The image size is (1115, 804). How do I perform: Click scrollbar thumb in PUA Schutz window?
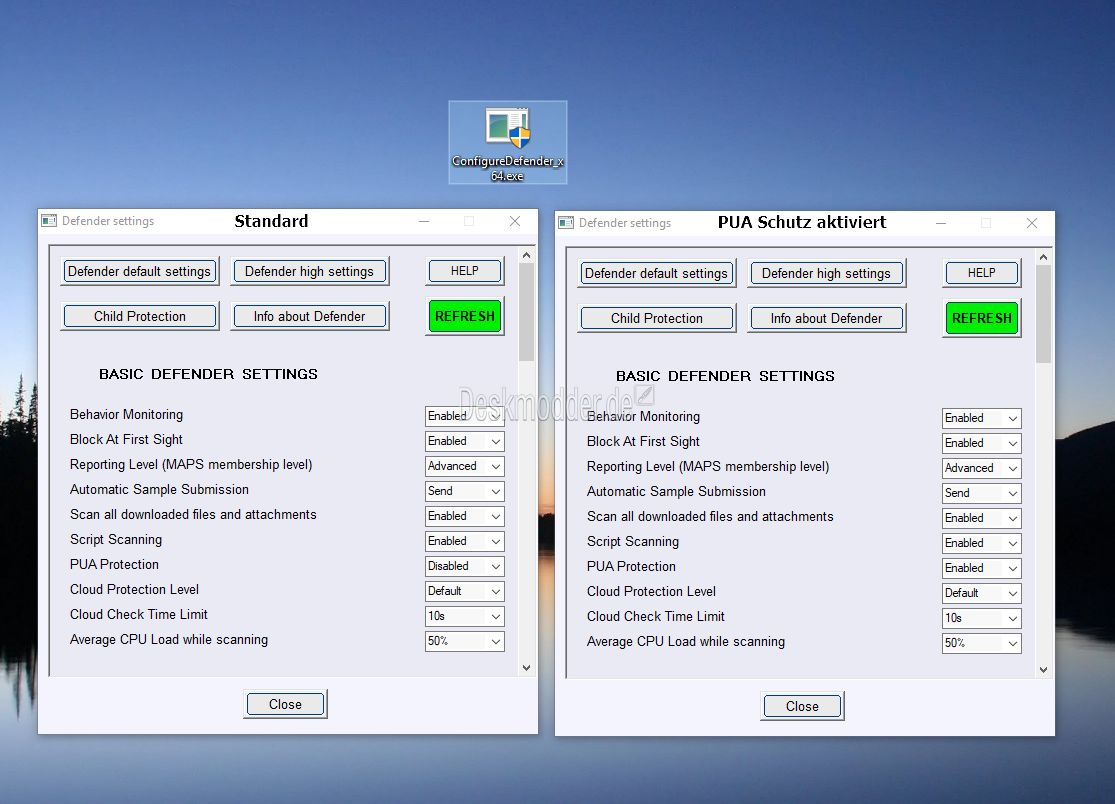tap(1043, 314)
